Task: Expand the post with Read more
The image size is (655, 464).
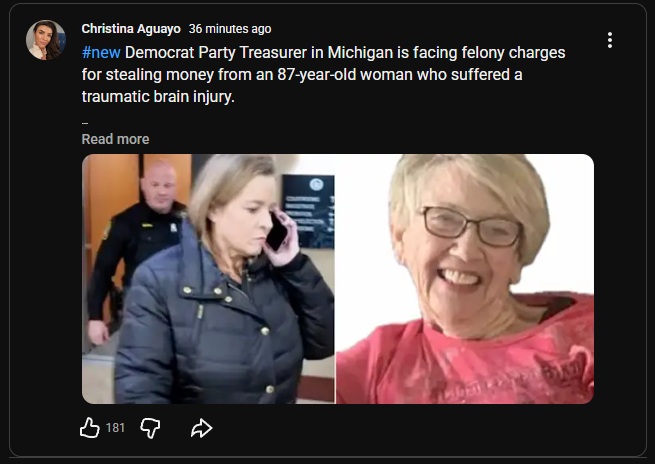Action: (x=115, y=139)
